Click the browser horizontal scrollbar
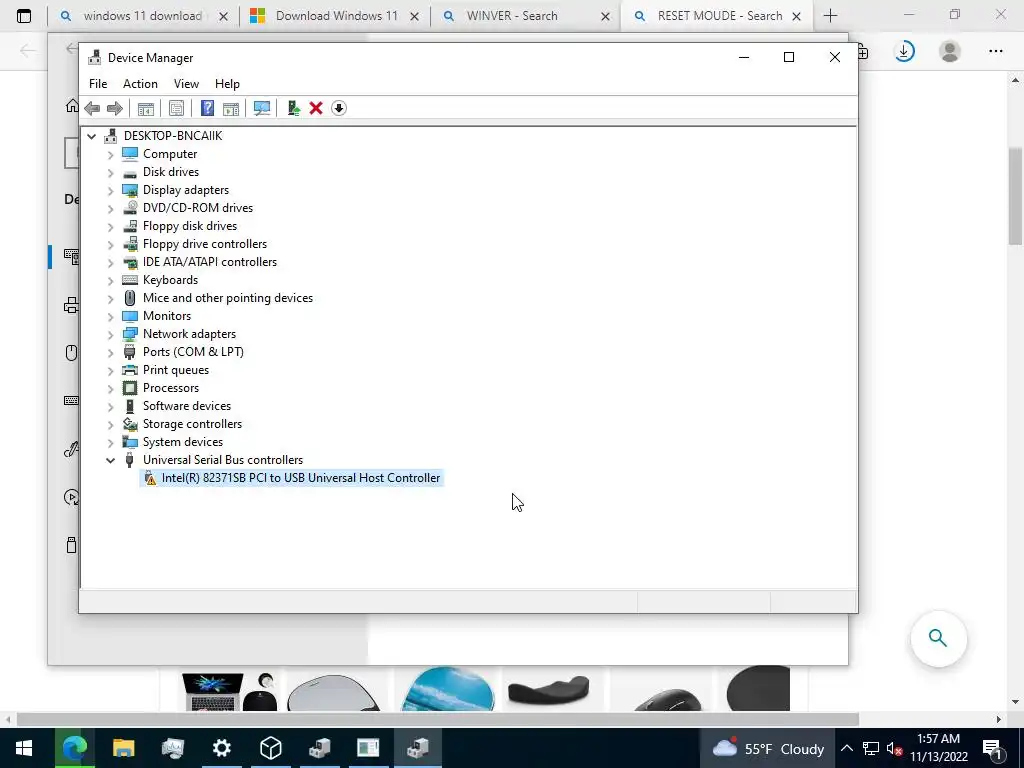The height and width of the screenshot is (768, 1024). point(438,720)
